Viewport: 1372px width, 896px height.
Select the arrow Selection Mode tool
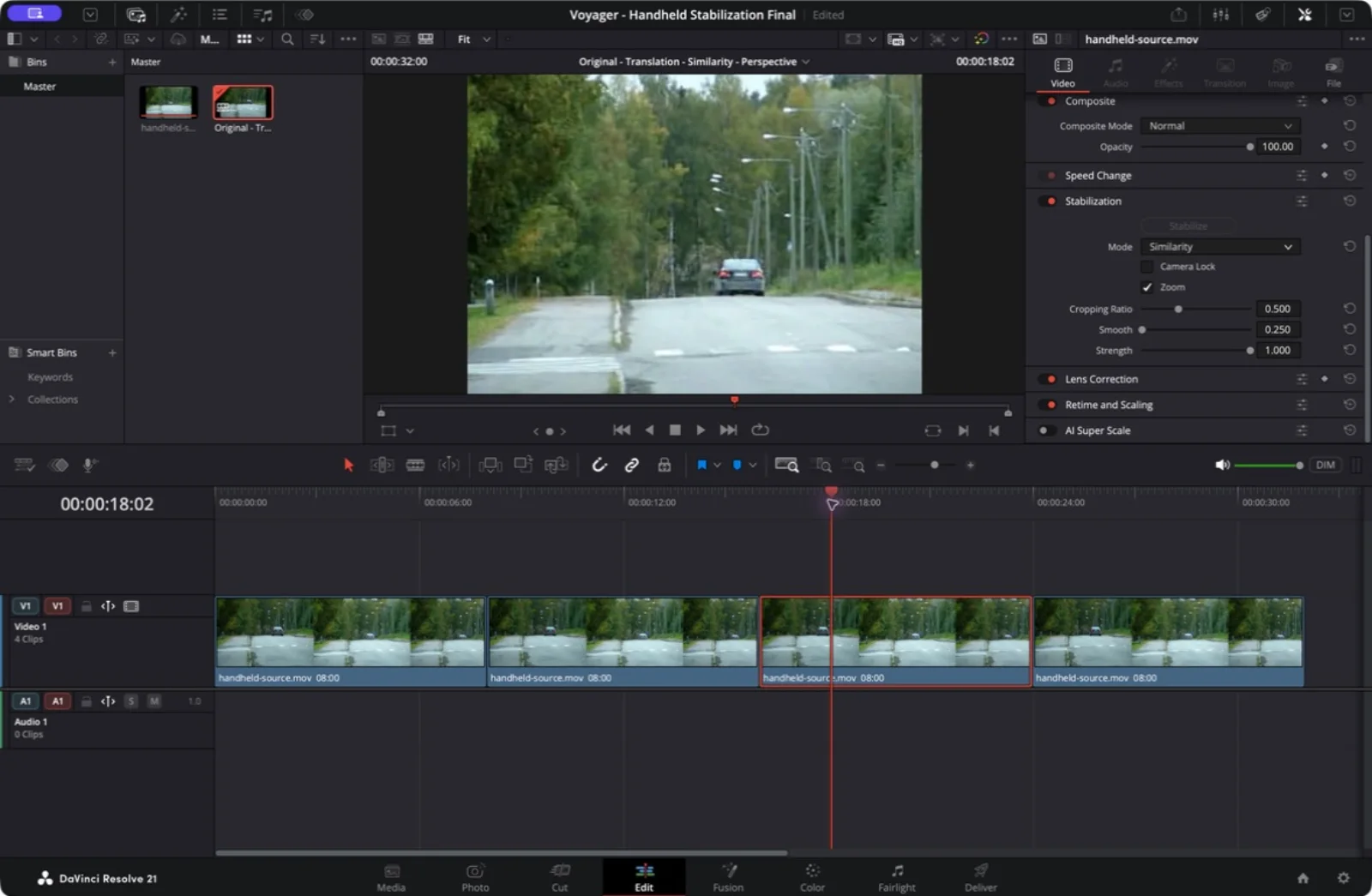pyautogui.click(x=348, y=465)
